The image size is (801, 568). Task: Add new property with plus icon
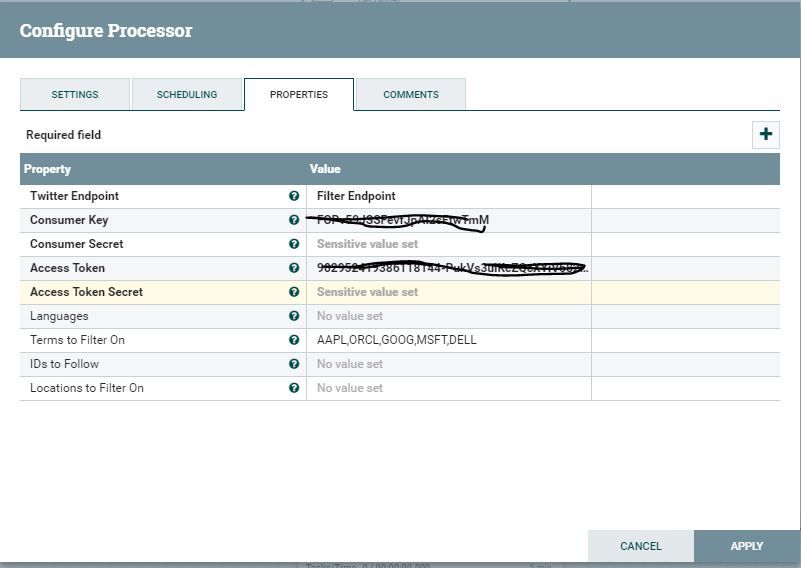765,134
